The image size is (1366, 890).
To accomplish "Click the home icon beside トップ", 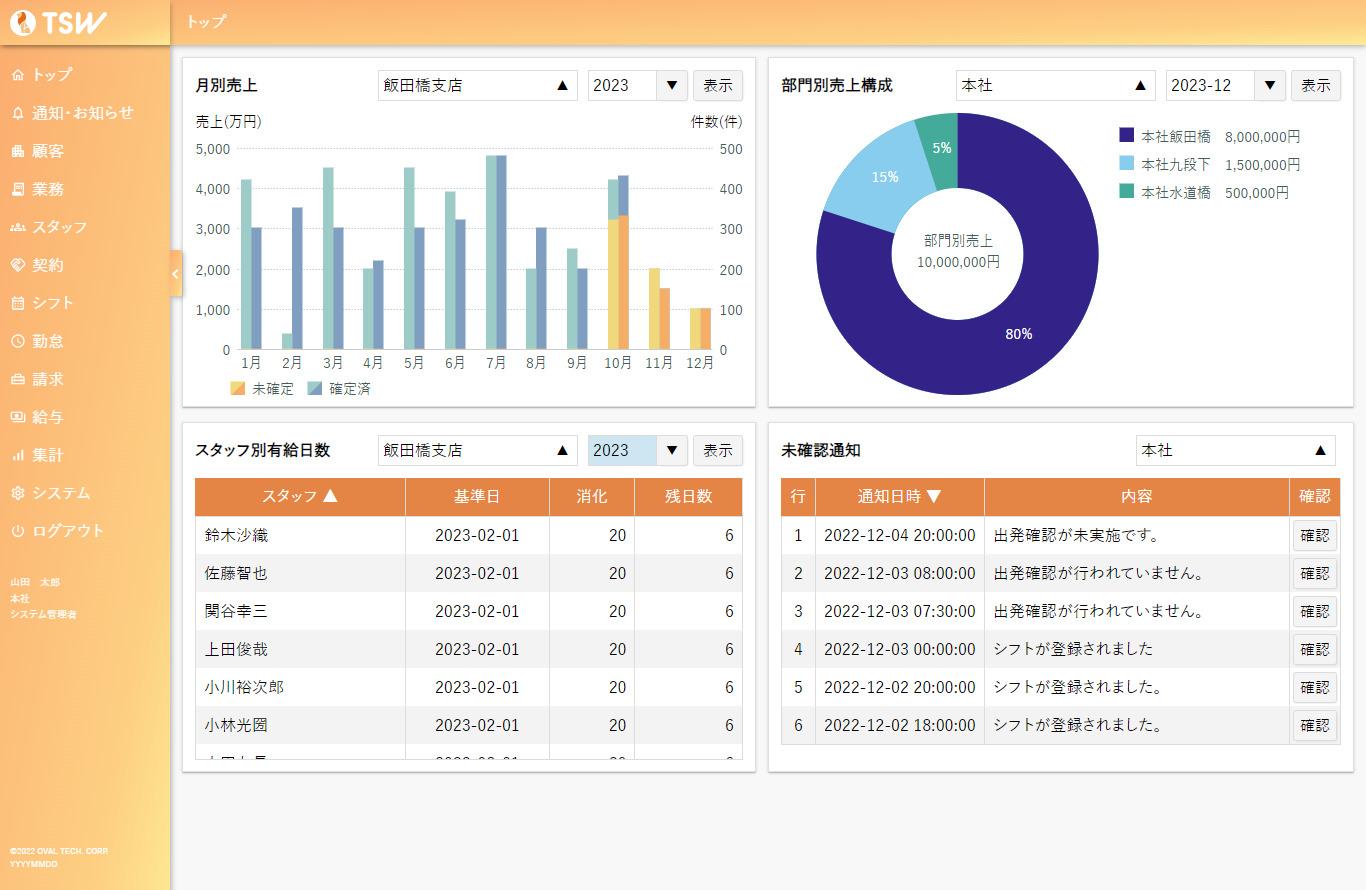I will coord(17,75).
